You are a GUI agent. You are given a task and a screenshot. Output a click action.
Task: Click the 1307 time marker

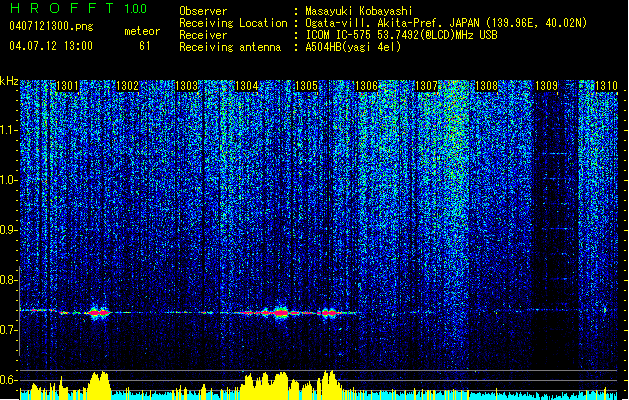tap(426, 86)
